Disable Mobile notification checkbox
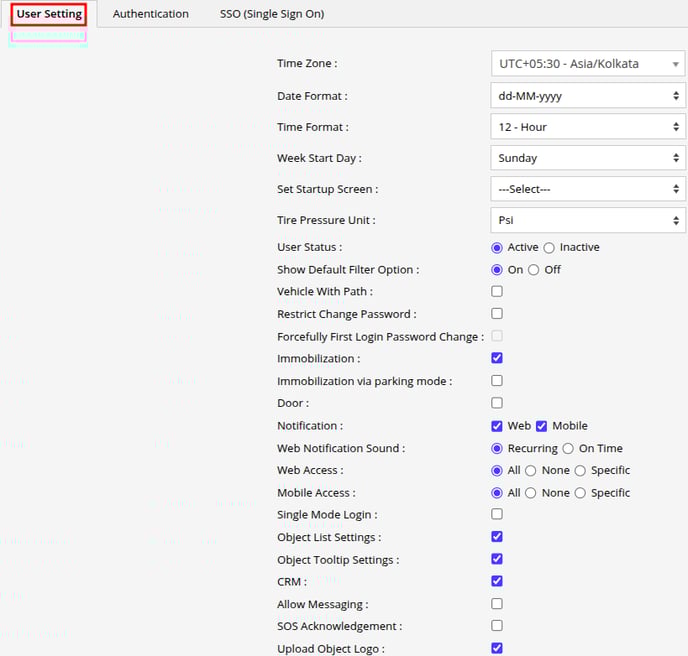This screenshot has height=656, width=688. tap(542, 426)
